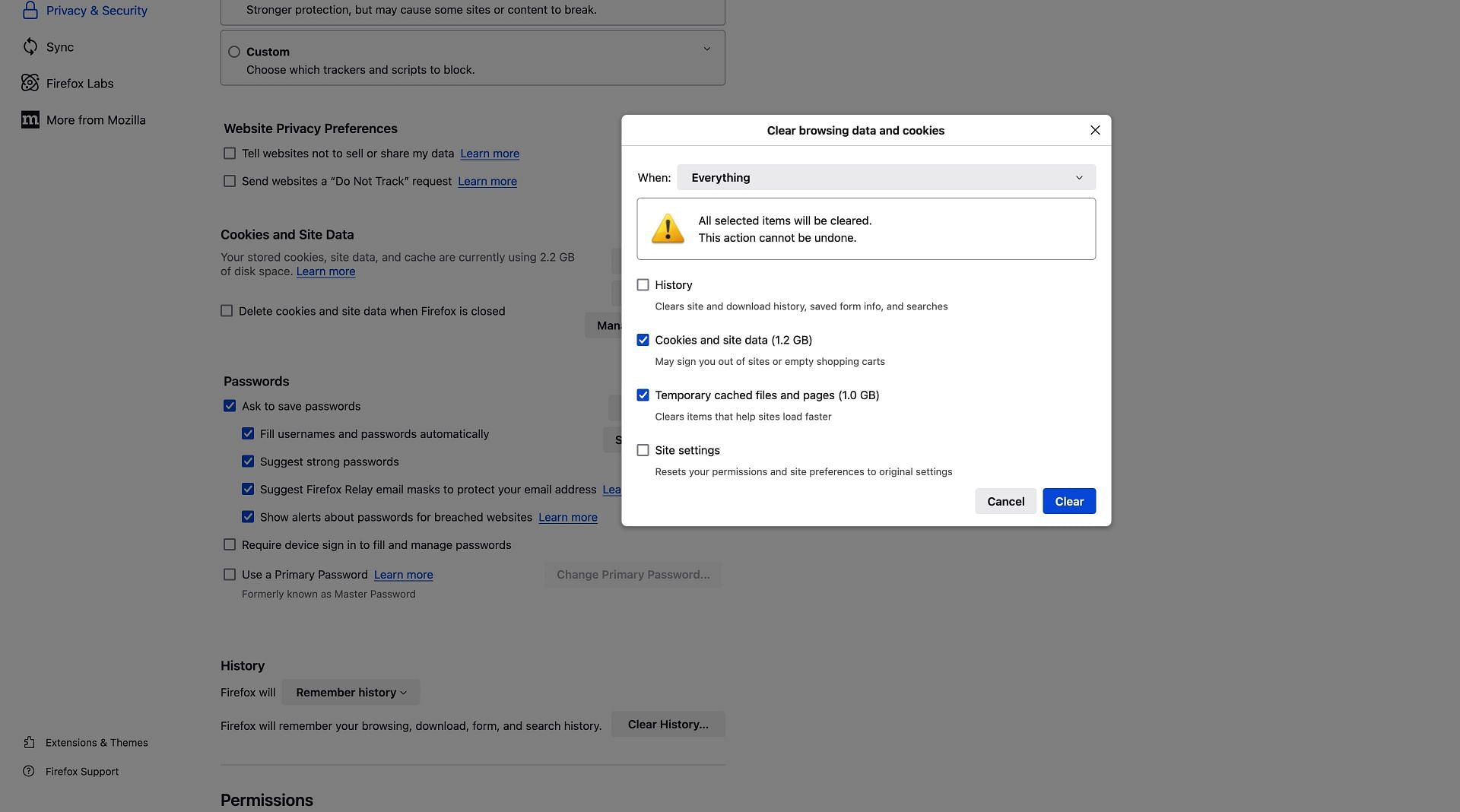
Task: Click the 'Passwords' section heading
Action: coord(256,382)
